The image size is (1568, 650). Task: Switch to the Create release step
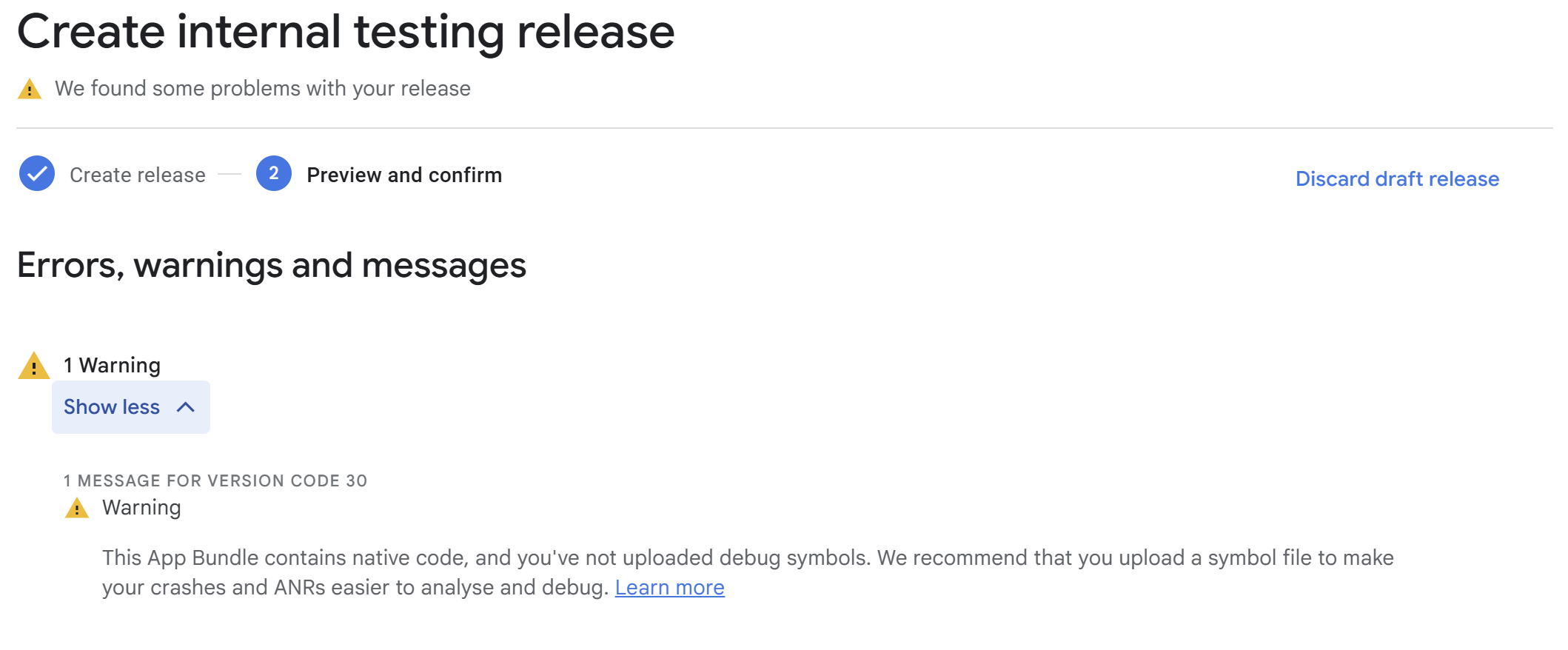click(x=136, y=175)
